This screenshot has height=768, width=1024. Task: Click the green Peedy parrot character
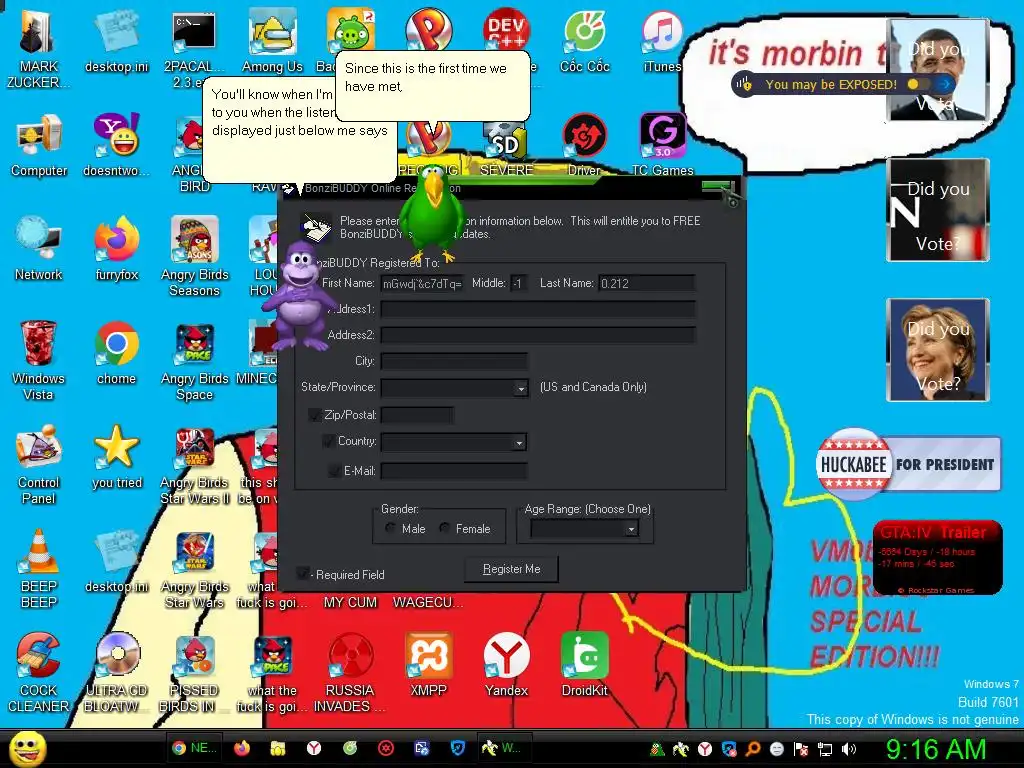432,213
